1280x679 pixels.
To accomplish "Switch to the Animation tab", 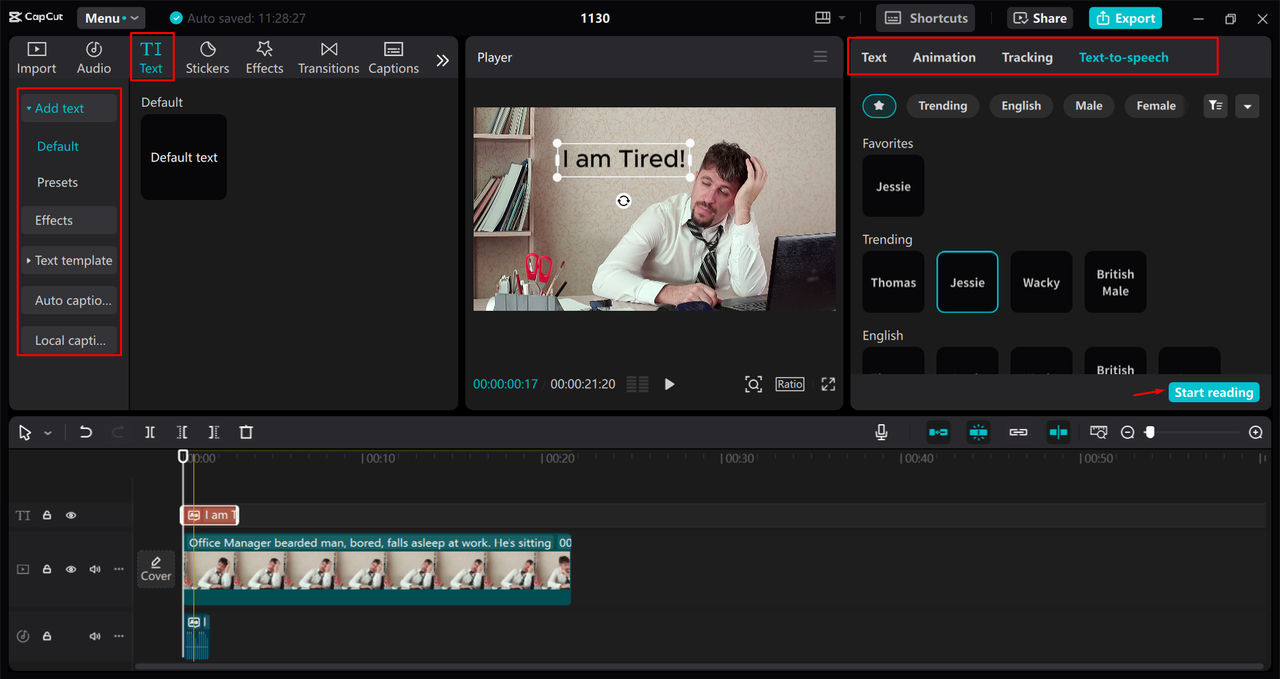I will pyautogui.click(x=944, y=57).
